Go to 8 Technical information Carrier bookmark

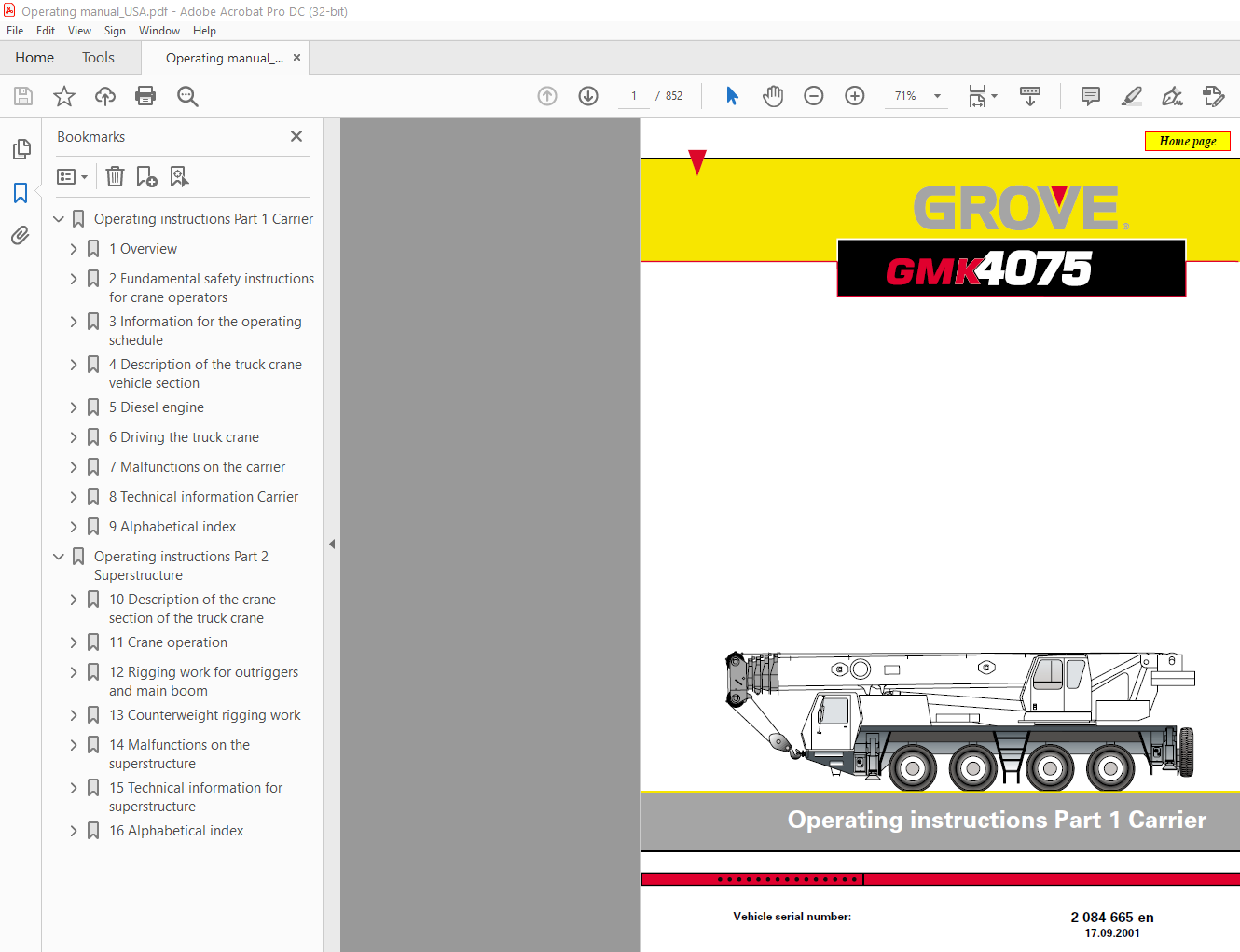[x=203, y=497]
